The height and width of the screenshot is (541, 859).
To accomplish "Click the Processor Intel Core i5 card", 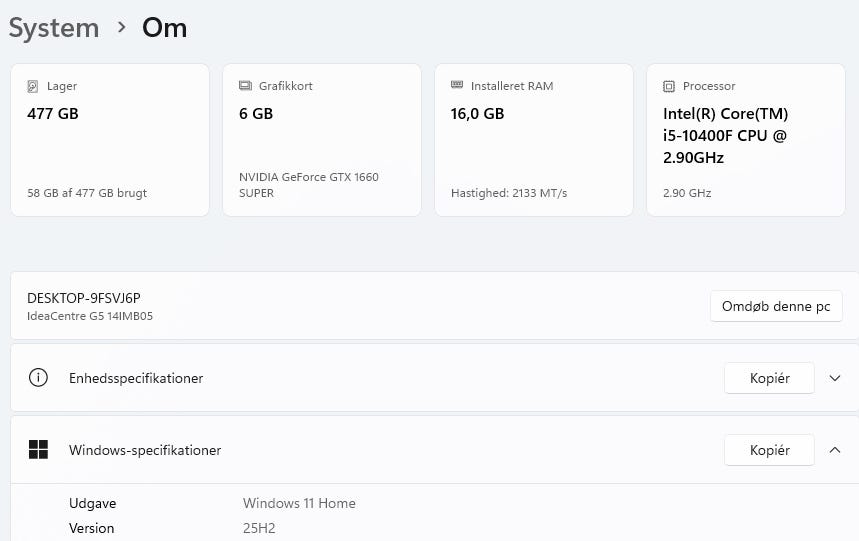I will coord(746,140).
